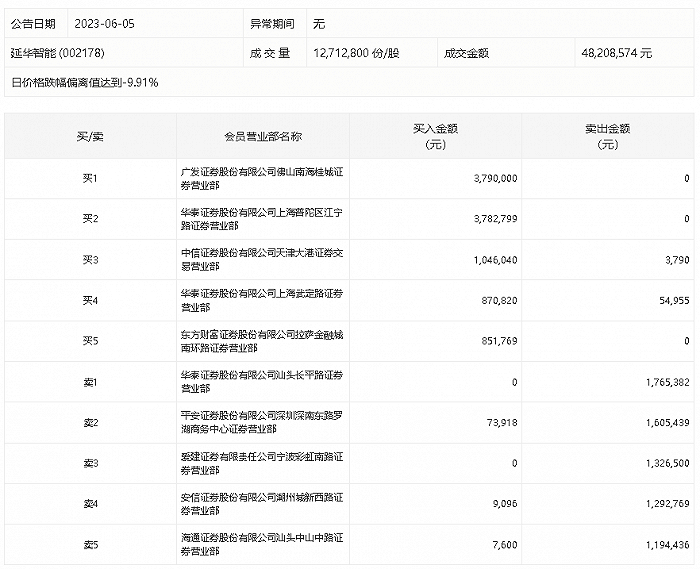Click the 异常期间 label
The image size is (700, 569).
click(x=272, y=24)
